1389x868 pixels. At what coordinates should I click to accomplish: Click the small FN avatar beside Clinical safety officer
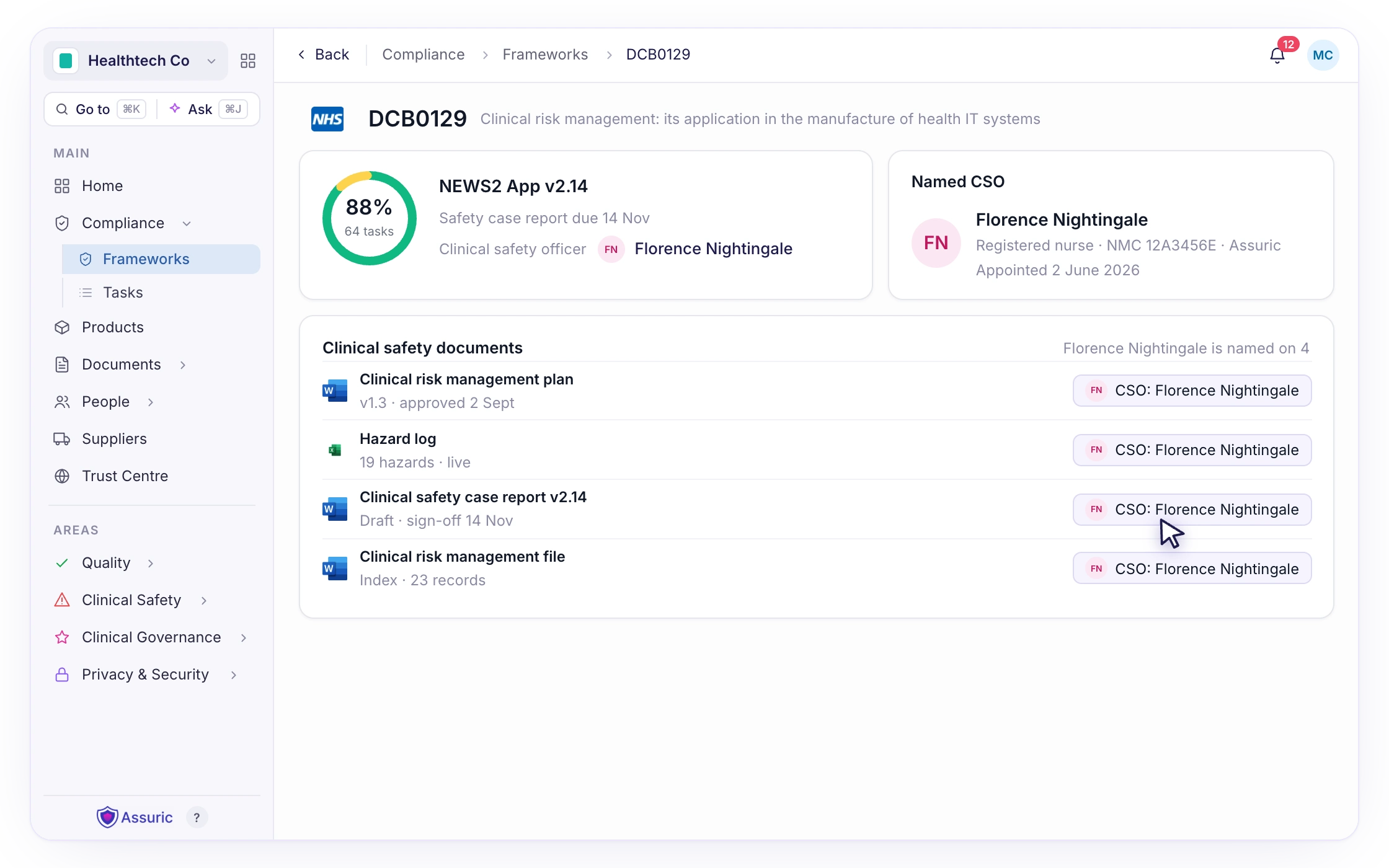click(x=611, y=249)
